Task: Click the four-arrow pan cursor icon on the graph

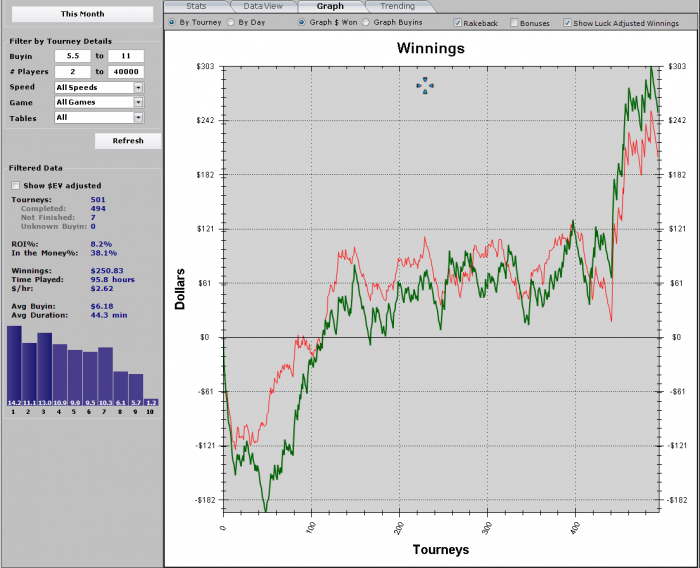Action: coord(425,86)
